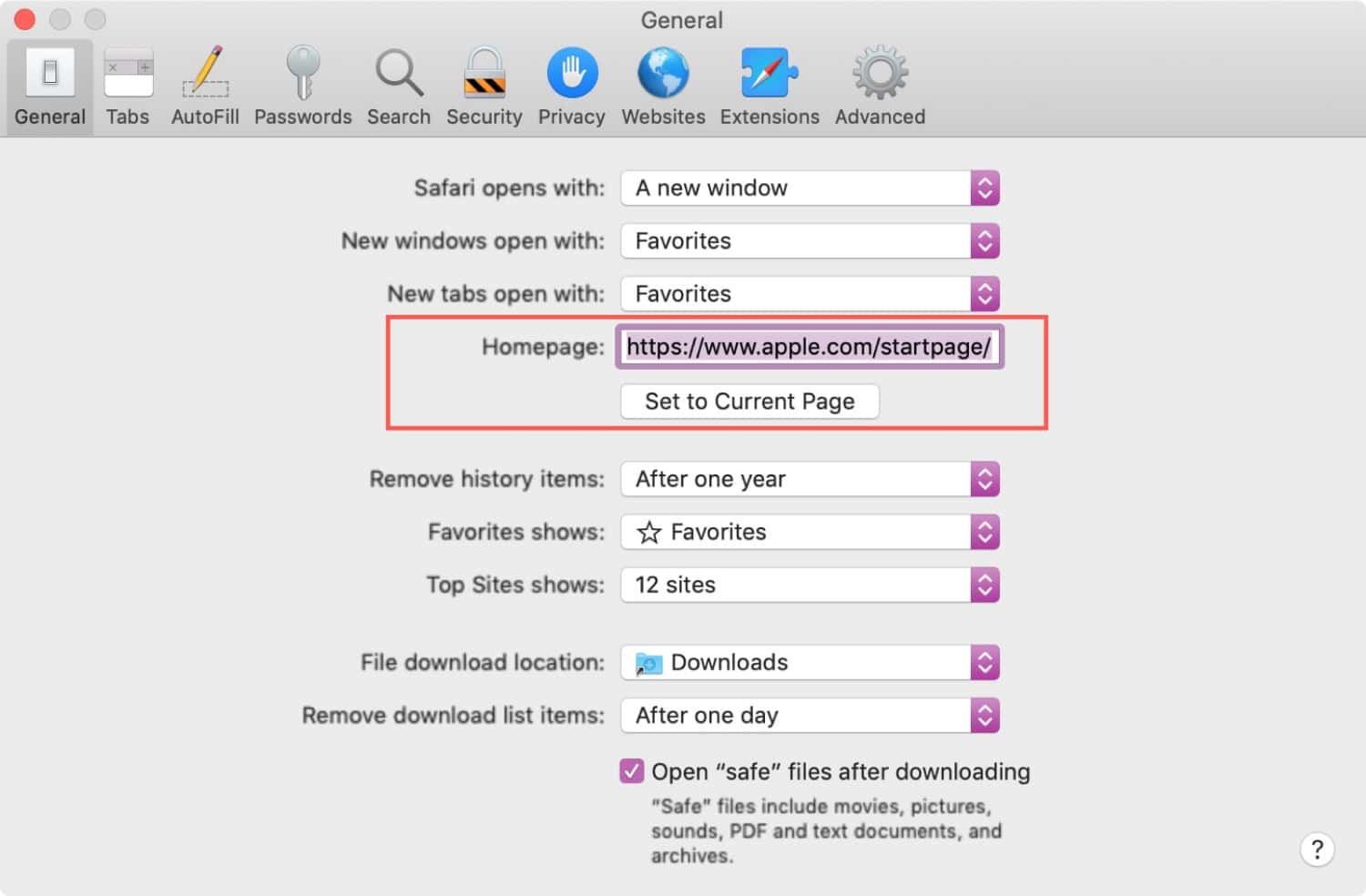Screen dimensions: 1366x896
Task: Open the Websites globe icon
Action: point(663,73)
